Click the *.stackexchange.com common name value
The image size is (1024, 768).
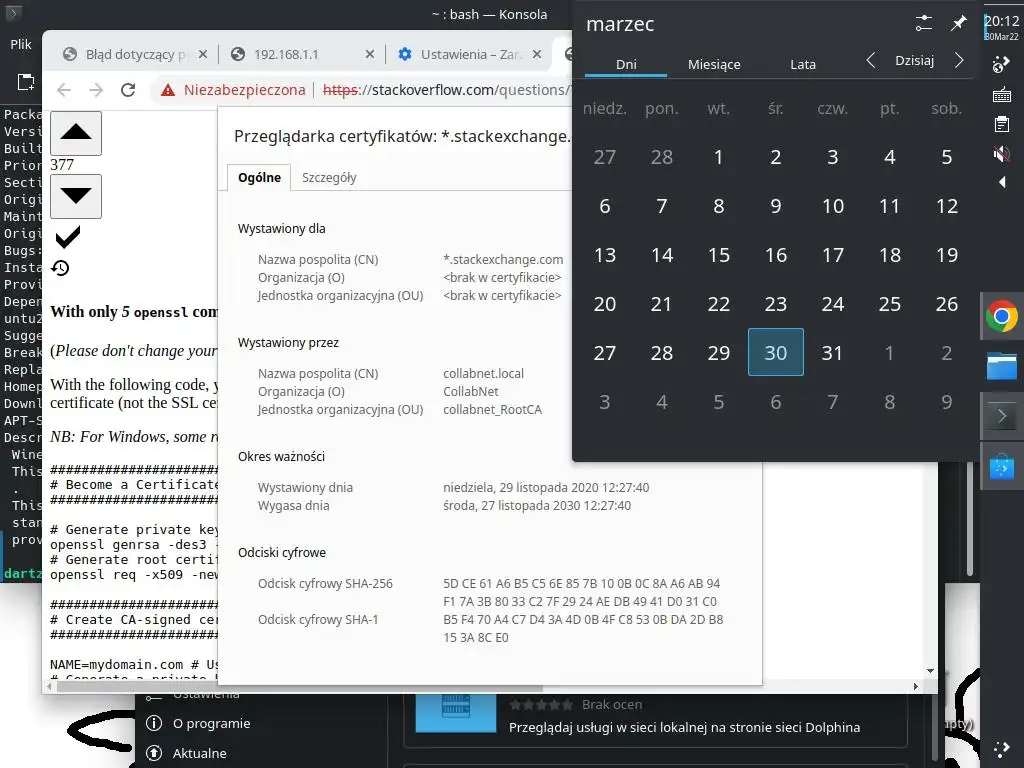click(x=503, y=259)
